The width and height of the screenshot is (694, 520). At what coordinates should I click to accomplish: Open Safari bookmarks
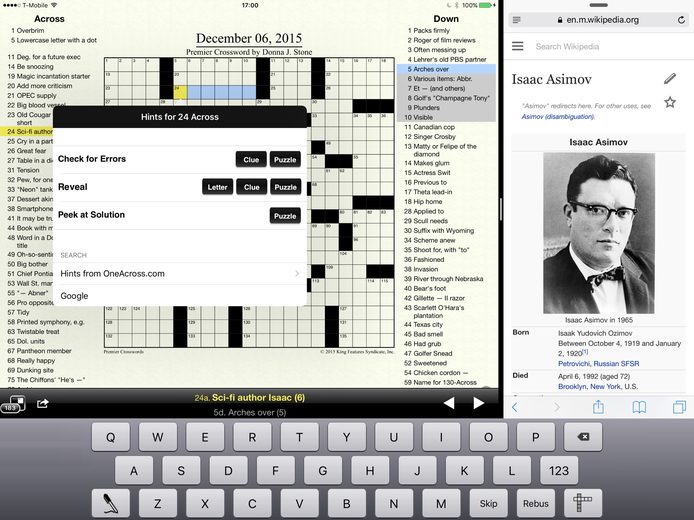pyautogui.click(x=639, y=407)
